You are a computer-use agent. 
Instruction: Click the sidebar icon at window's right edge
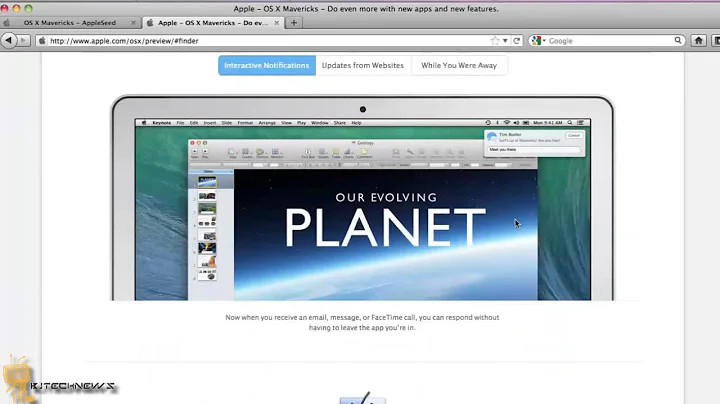(x=716, y=41)
